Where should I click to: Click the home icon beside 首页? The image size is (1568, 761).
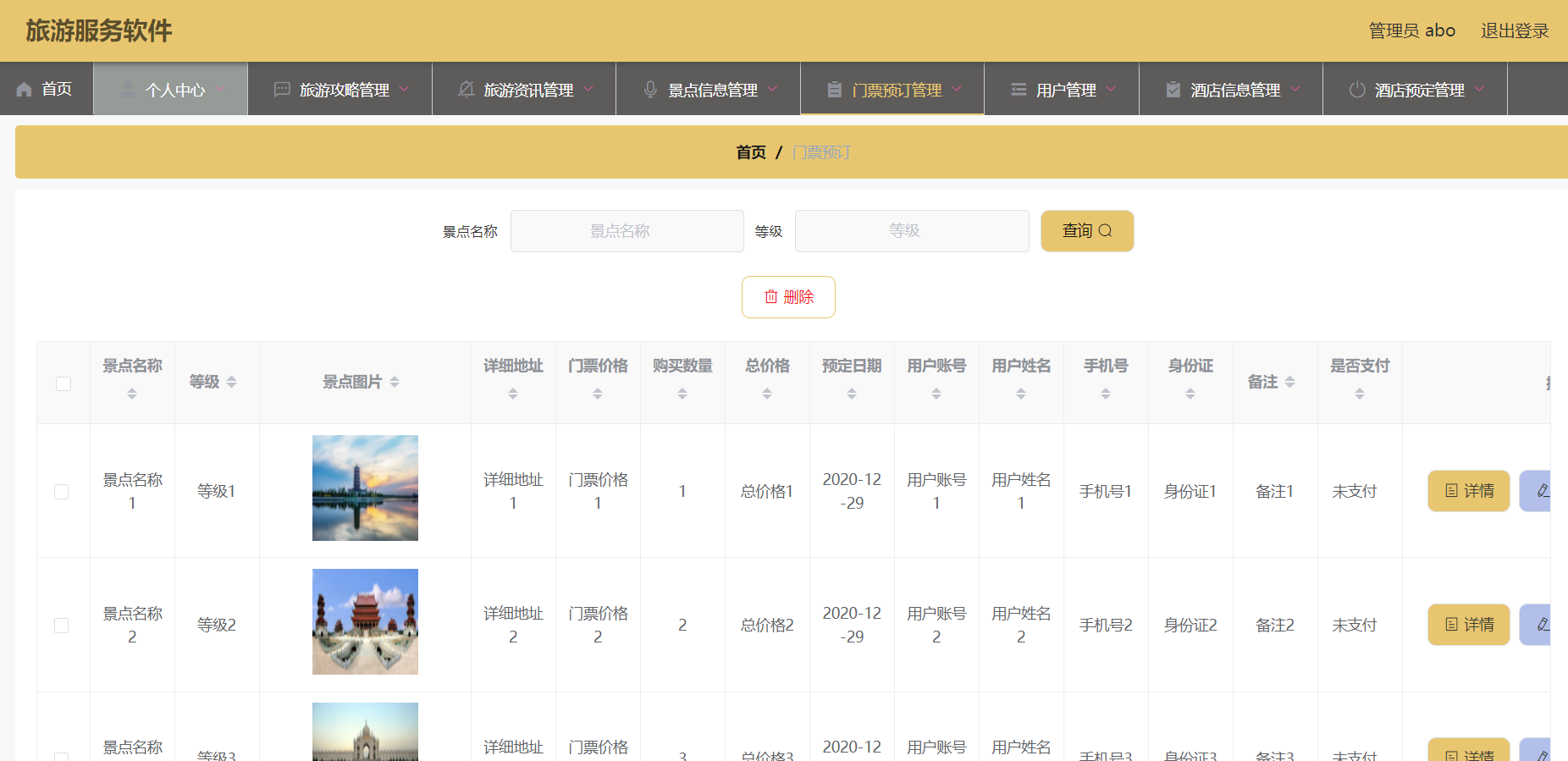click(25, 89)
